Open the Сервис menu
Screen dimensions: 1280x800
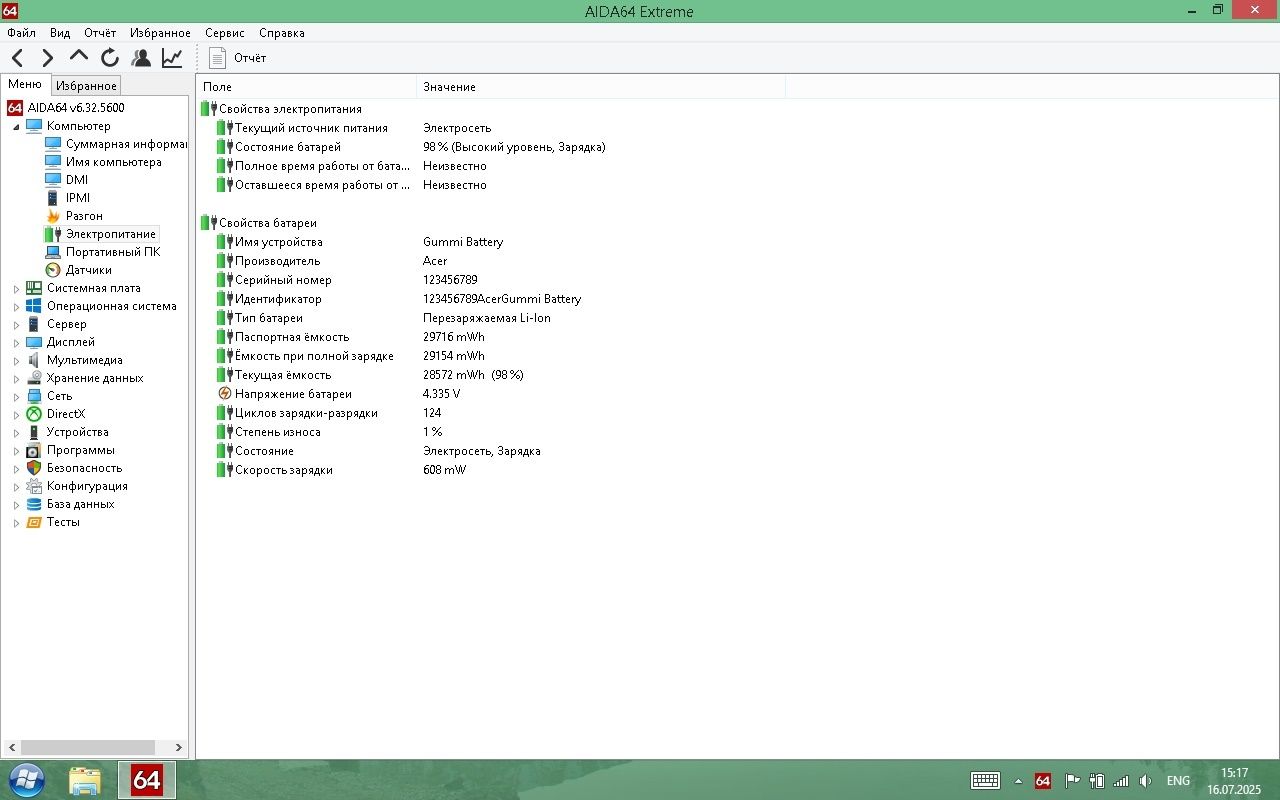[x=225, y=33]
